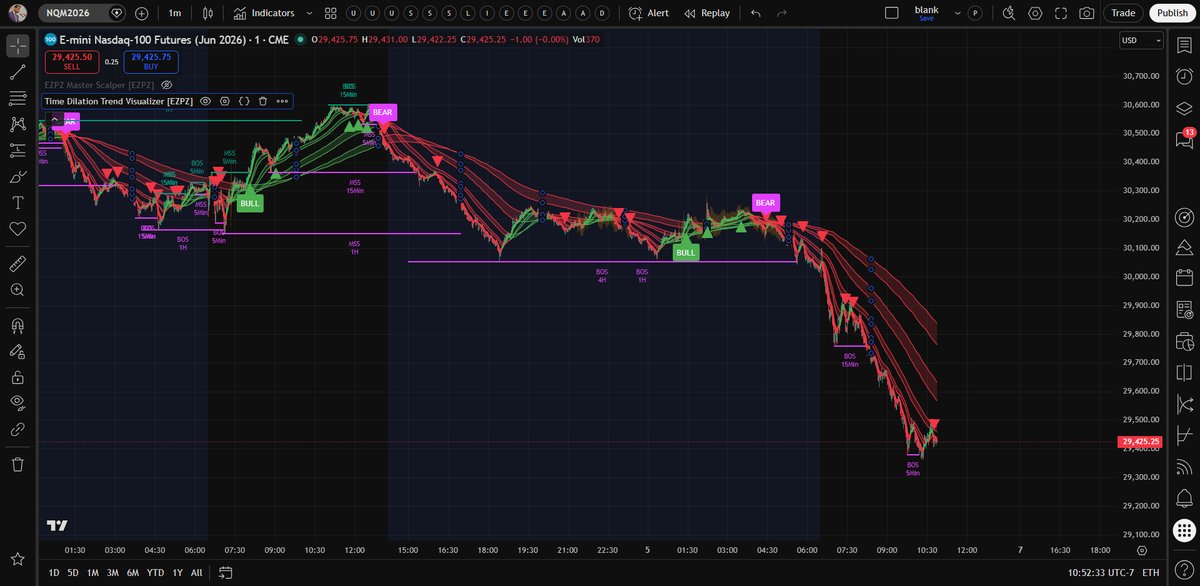Start bar Replay mode
The image size is (1200, 586).
tap(707, 13)
